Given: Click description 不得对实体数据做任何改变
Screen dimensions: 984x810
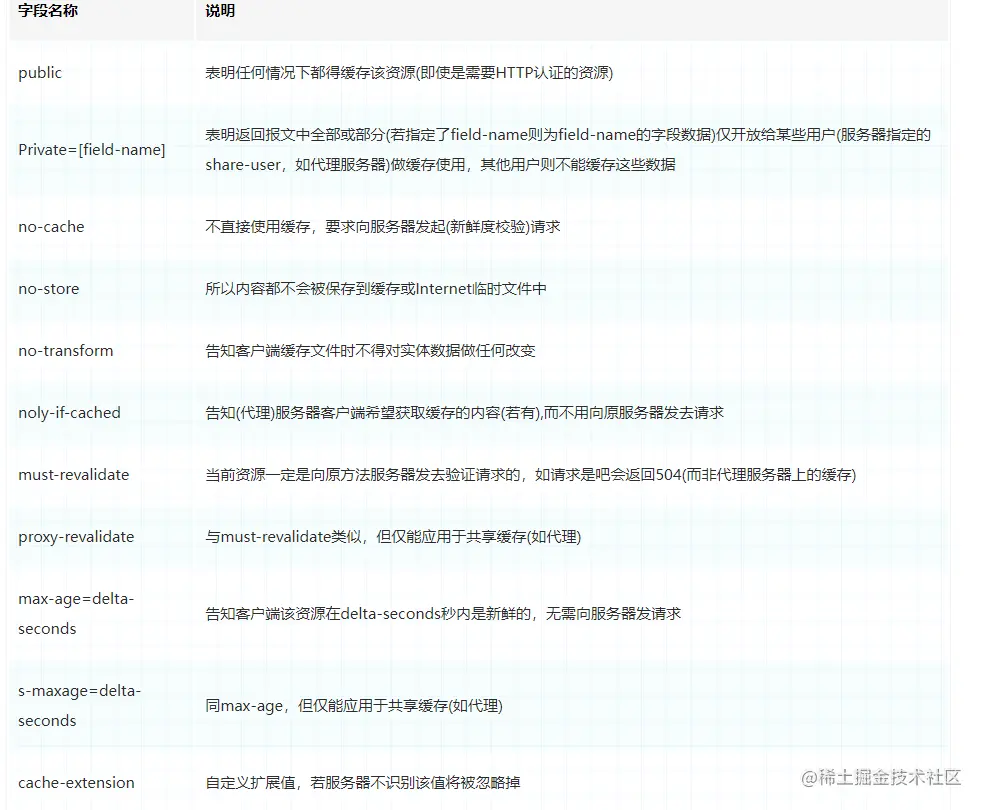Looking at the screenshot, I should click(x=370, y=351).
